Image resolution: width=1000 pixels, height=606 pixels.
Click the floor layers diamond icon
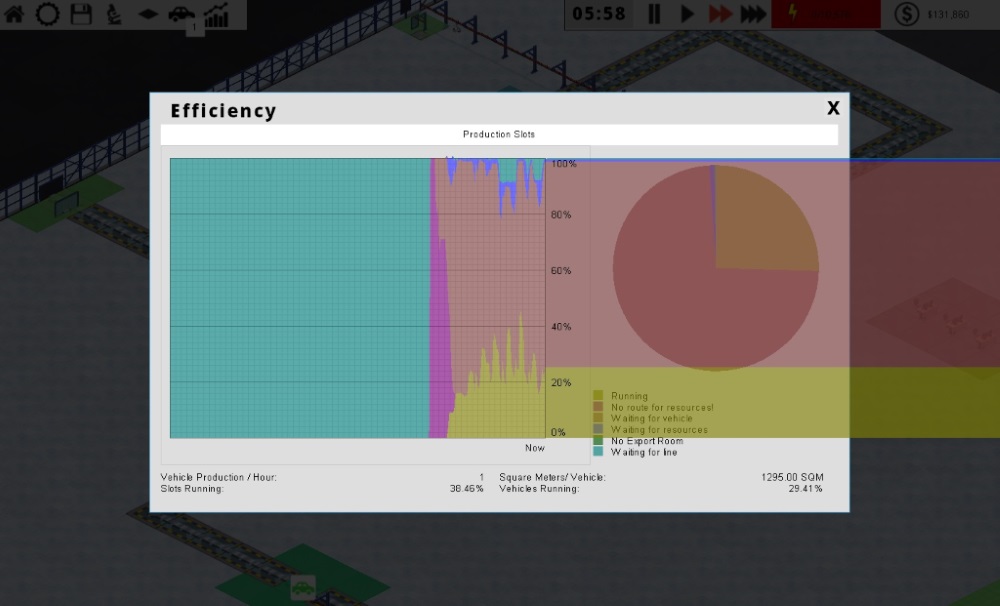pos(148,14)
